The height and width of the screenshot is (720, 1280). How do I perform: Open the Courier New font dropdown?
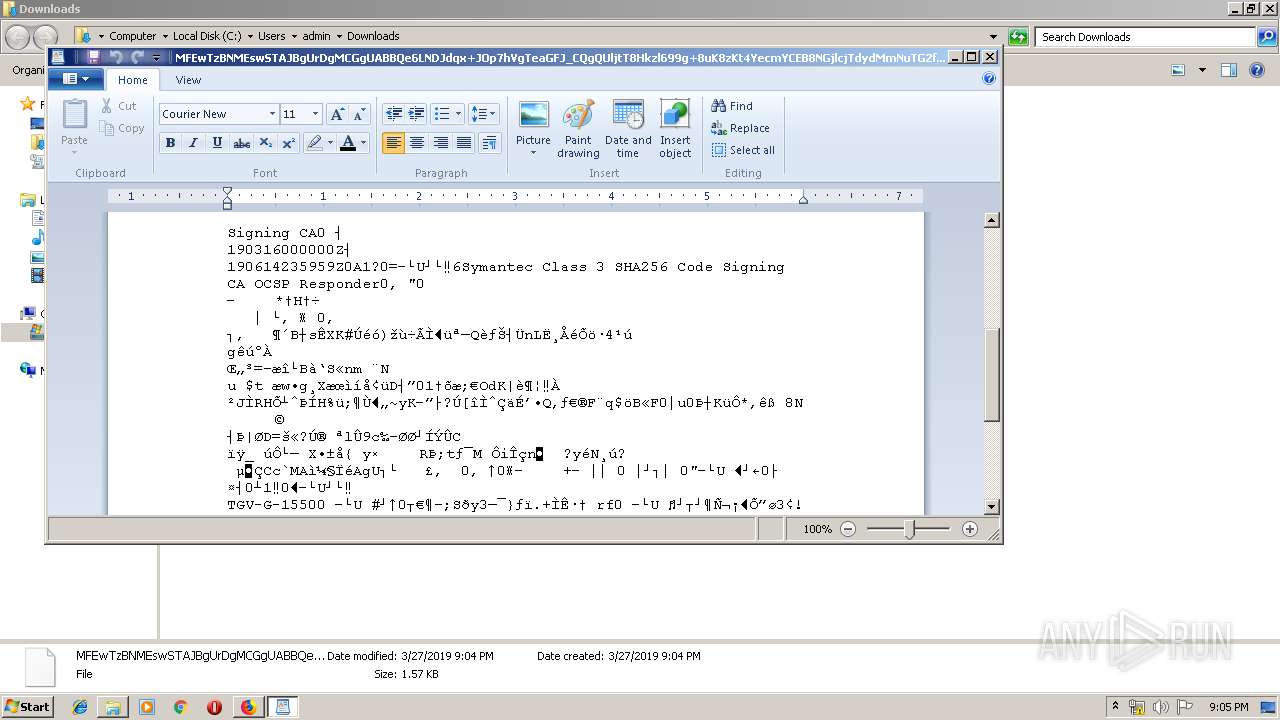[271, 114]
